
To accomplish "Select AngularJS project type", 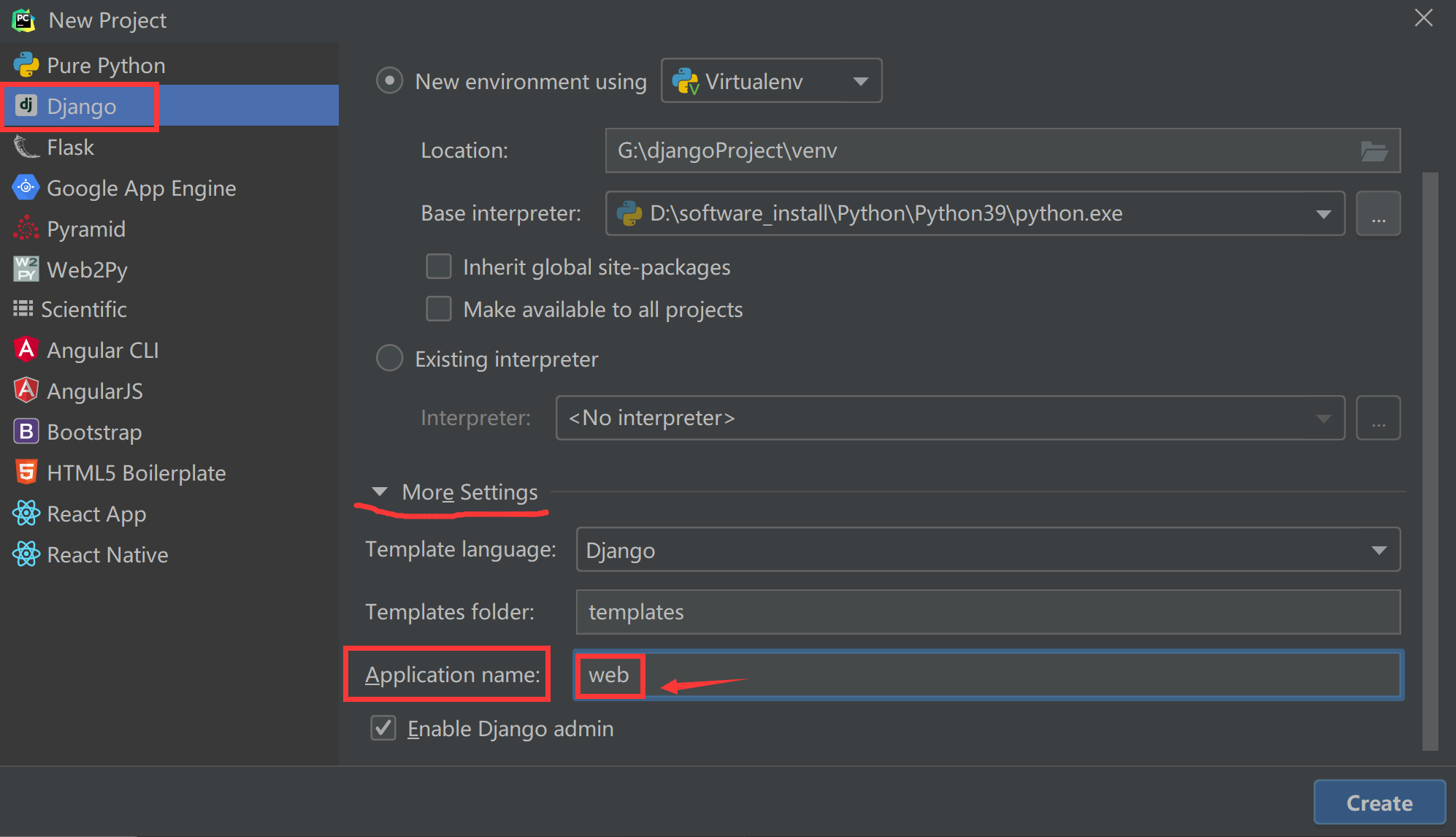I will pyautogui.click(x=169, y=391).
